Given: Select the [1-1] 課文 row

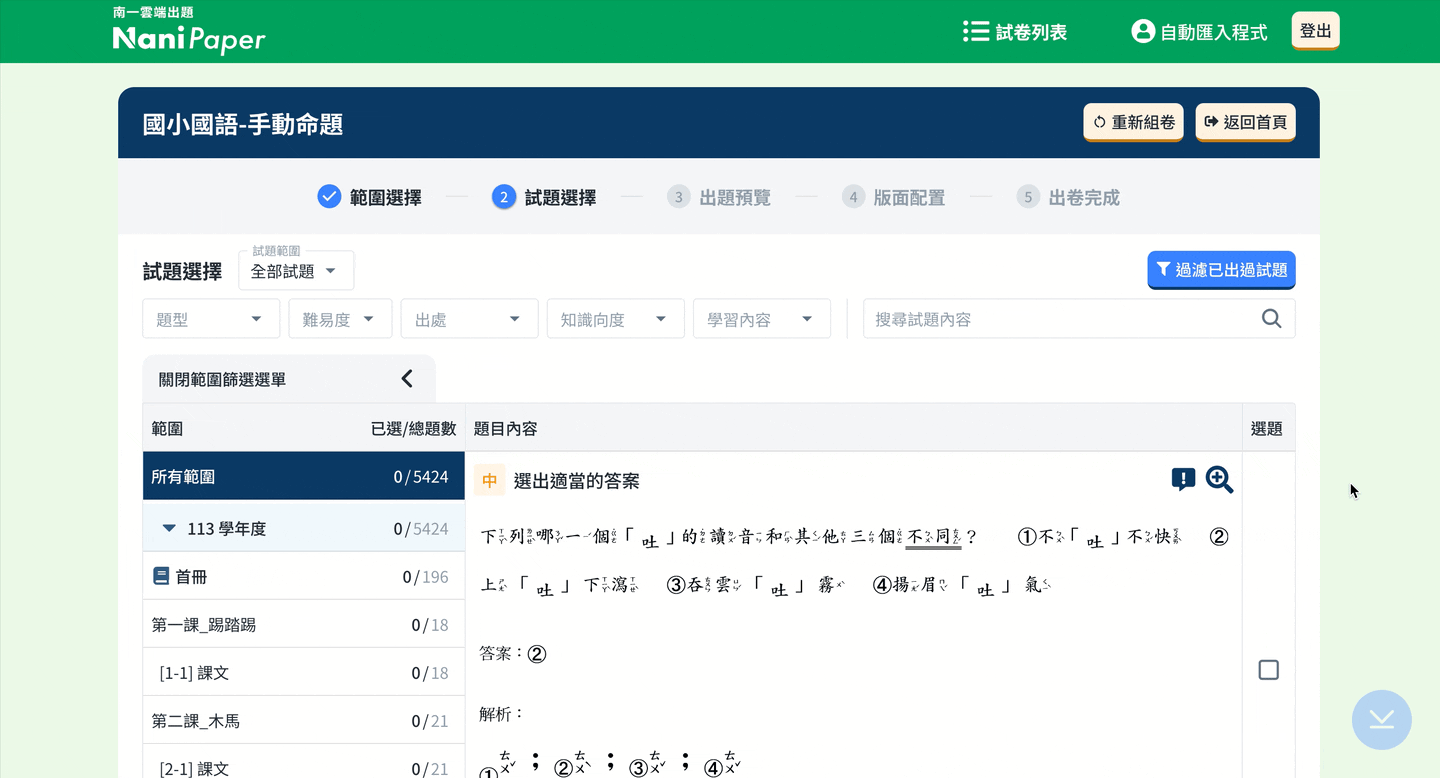Looking at the screenshot, I should tap(304, 672).
